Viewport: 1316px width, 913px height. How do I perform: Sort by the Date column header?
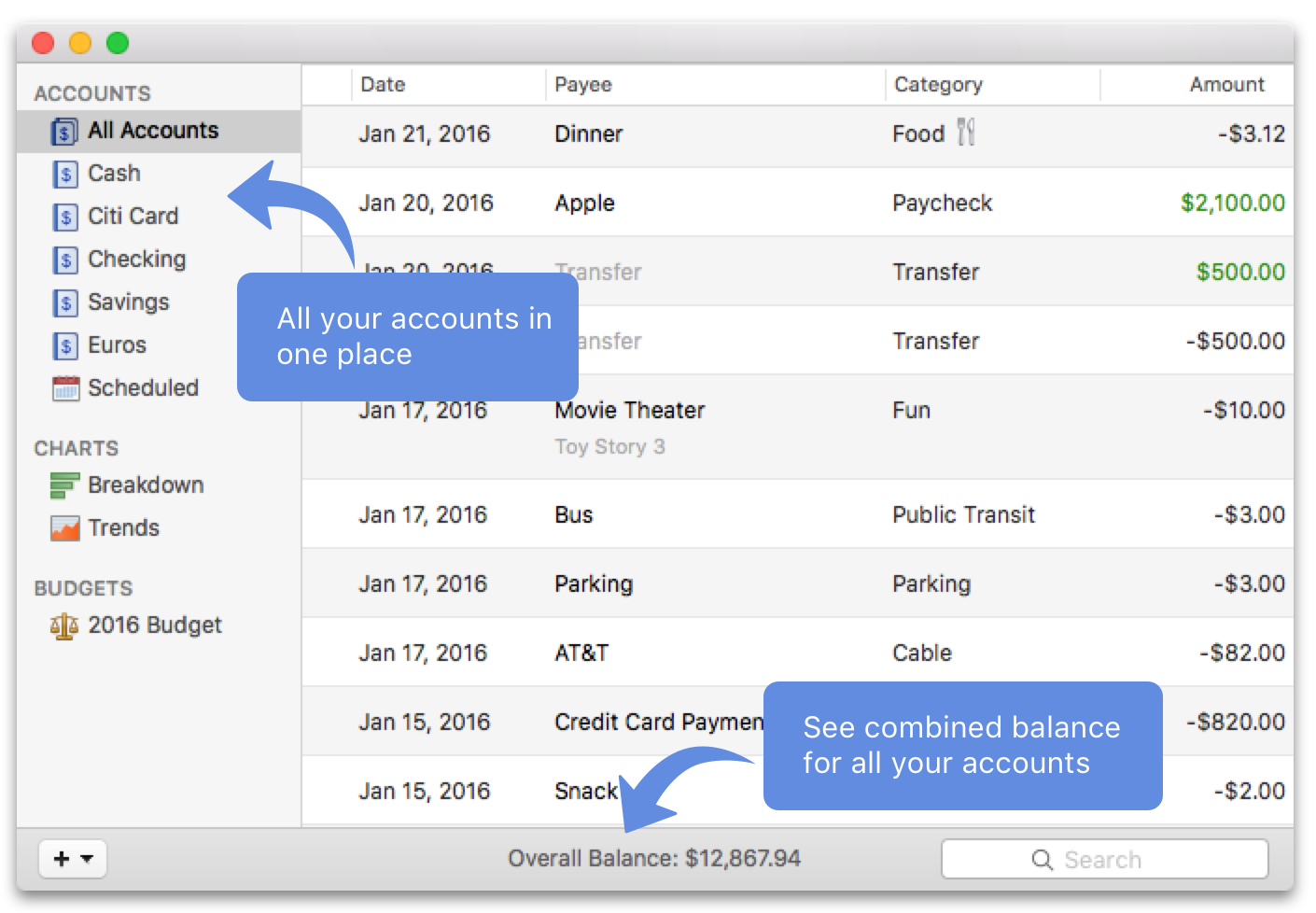tap(448, 85)
